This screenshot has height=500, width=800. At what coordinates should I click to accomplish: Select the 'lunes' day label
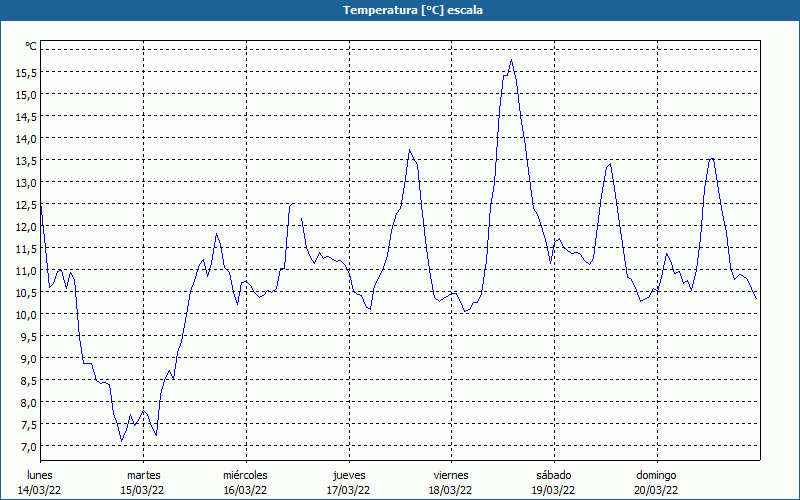(40, 475)
